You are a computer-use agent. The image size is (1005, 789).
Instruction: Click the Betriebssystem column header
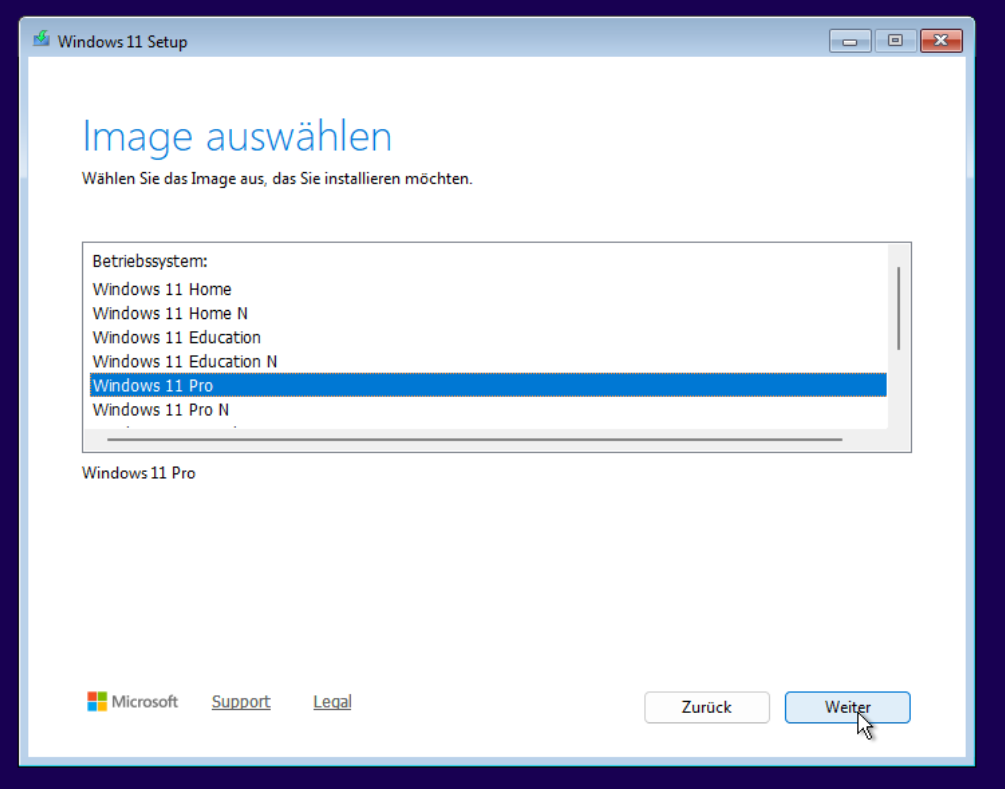click(x=150, y=261)
